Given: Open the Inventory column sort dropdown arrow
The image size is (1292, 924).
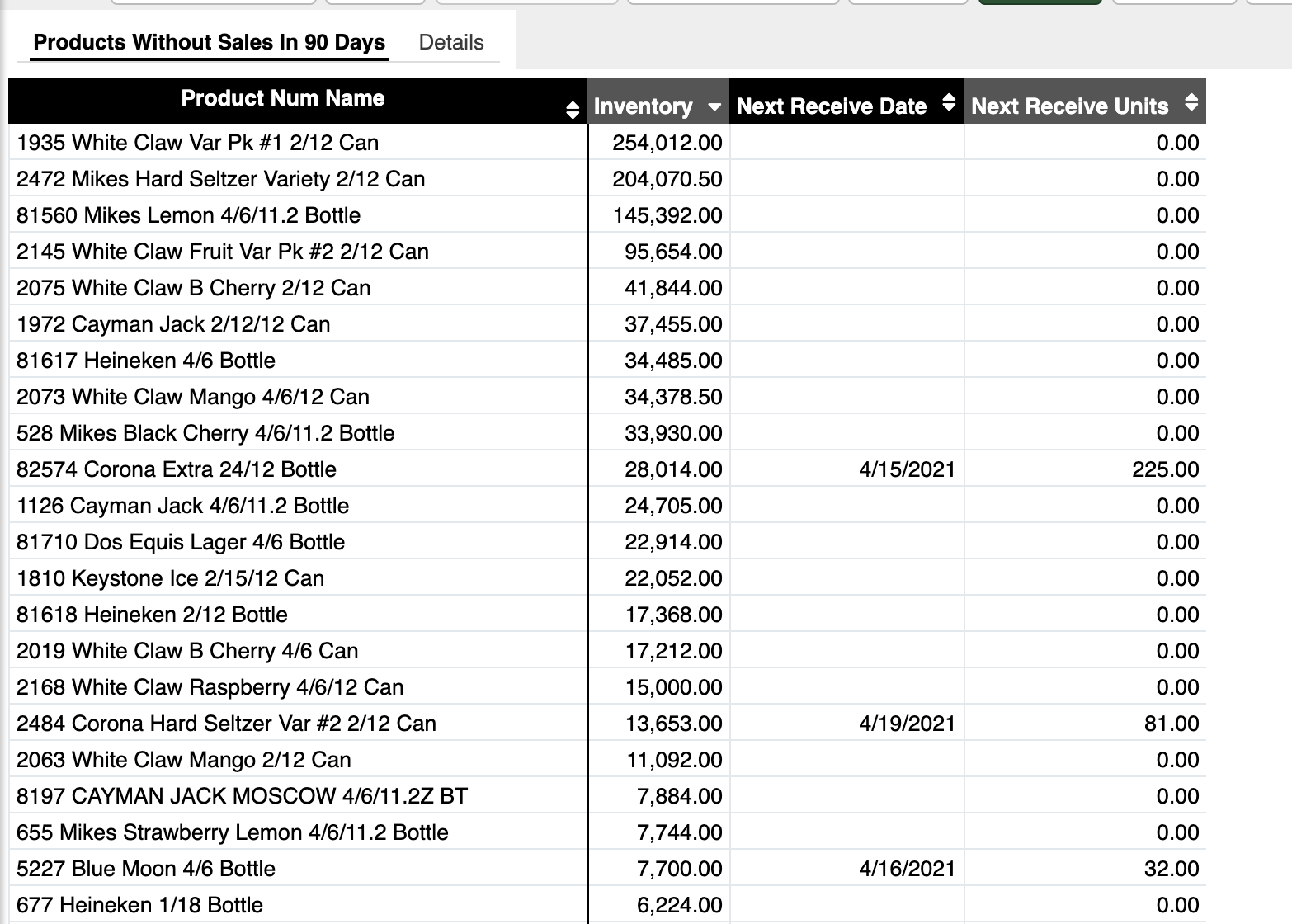Looking at the screenshot, I should click(714, 106).
